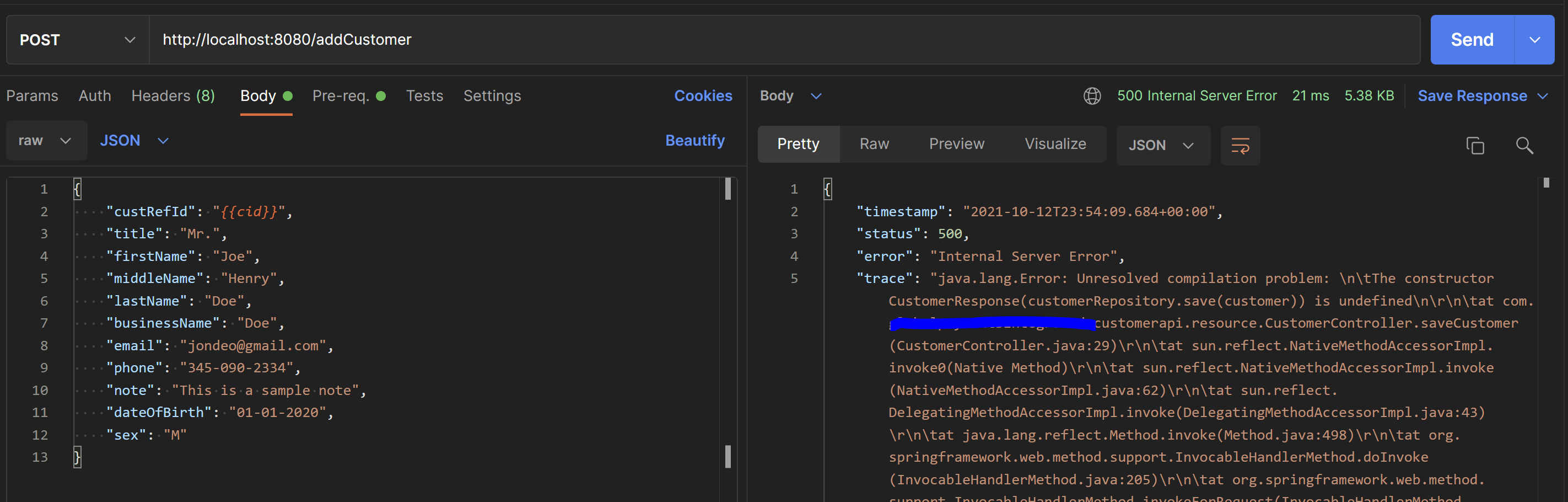Open the Send button options arrow
Image resolution: width=1568 pixels, height=502 pixels.
tap(1534, 40)
